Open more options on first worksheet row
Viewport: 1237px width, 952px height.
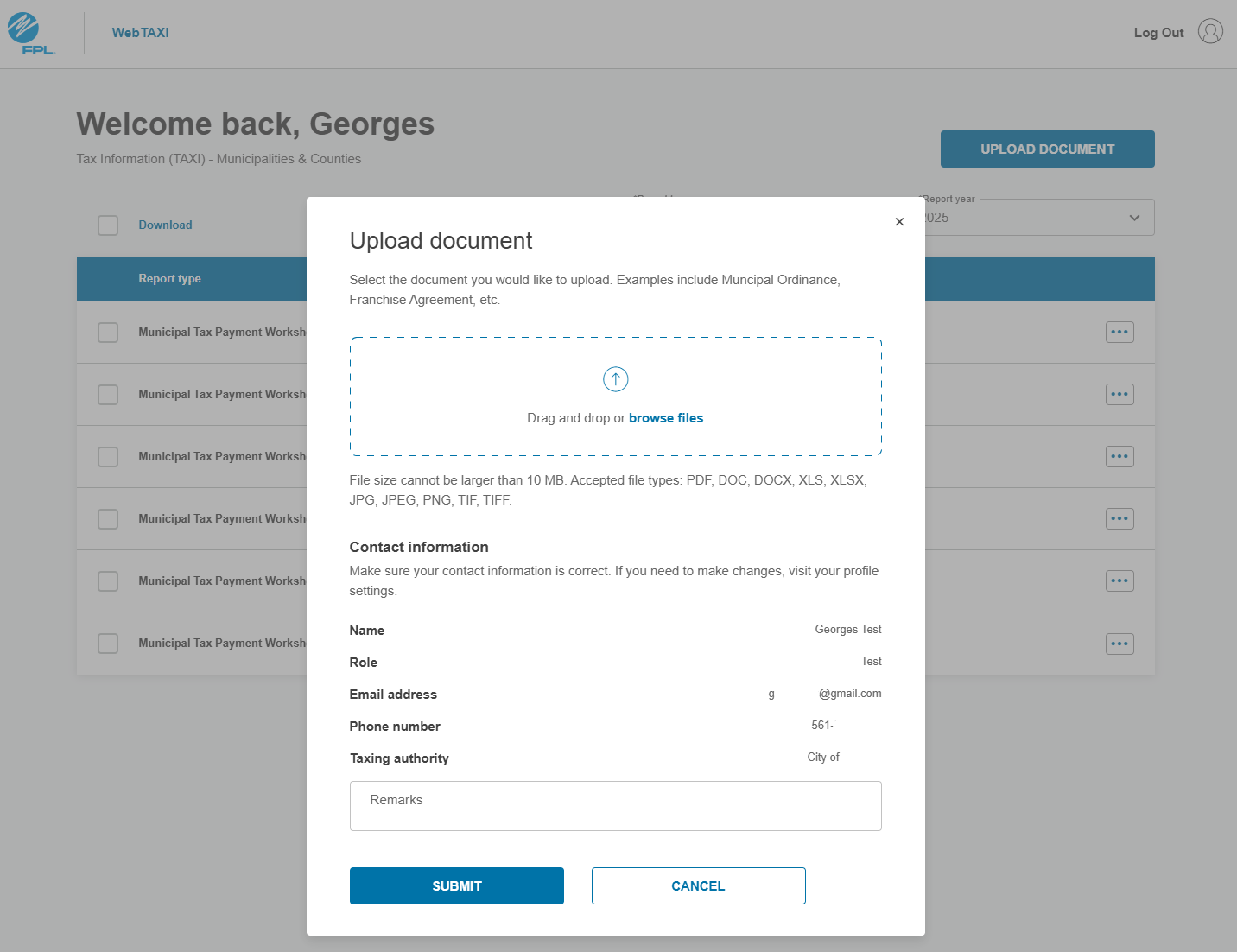click(x=1120, y=332)
